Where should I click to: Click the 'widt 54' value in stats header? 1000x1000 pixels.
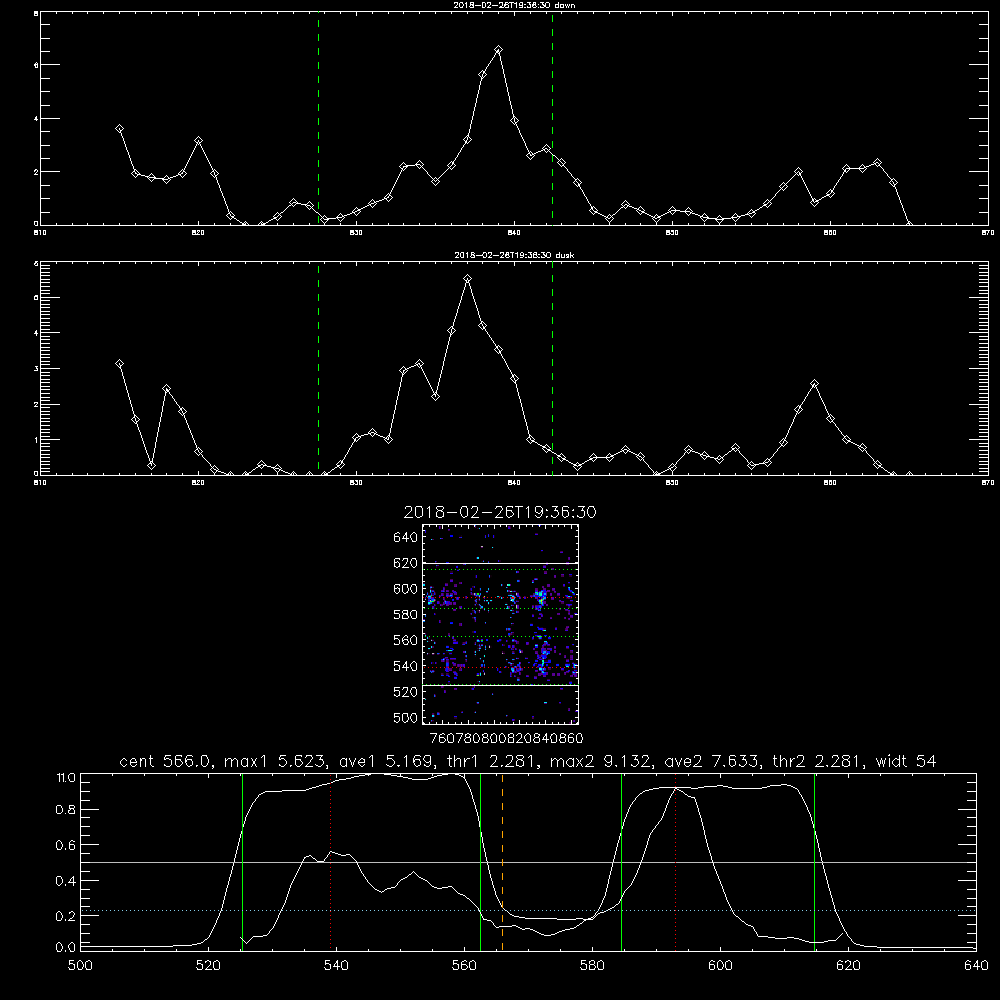pos(906,761)
